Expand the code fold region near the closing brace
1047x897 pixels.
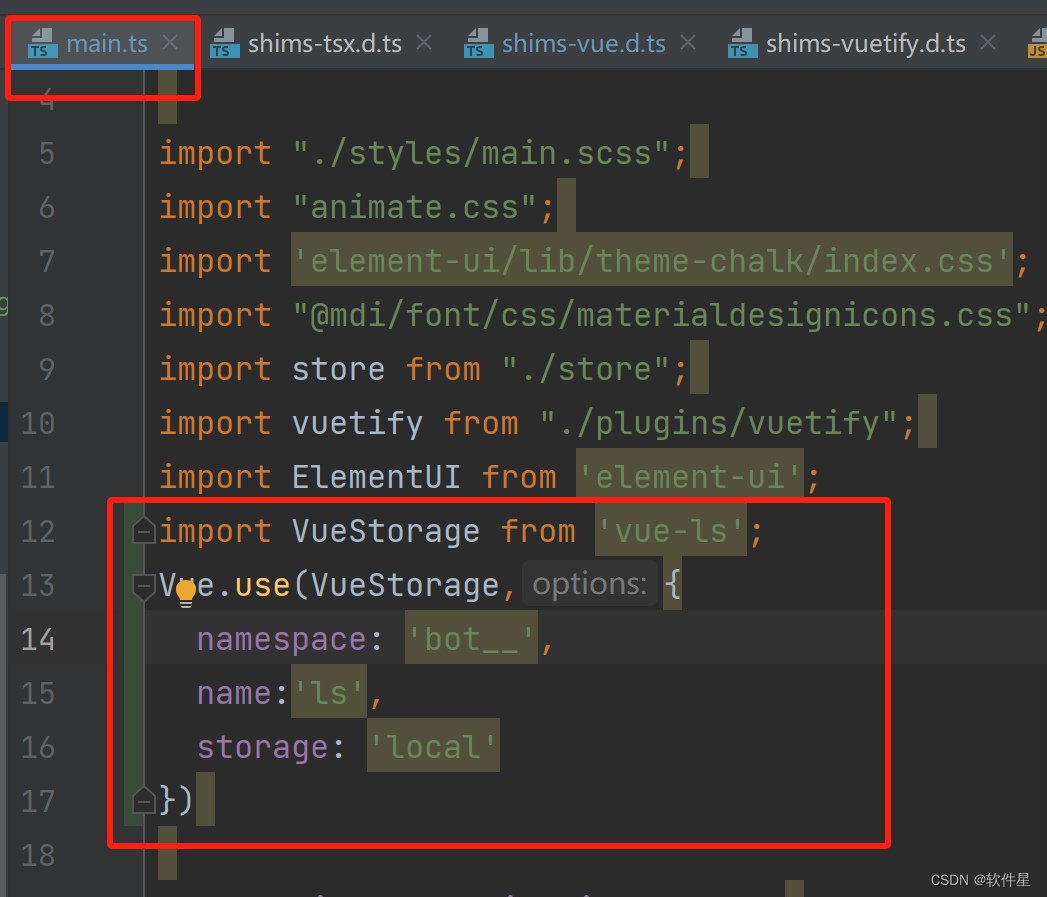coord(143,800)
